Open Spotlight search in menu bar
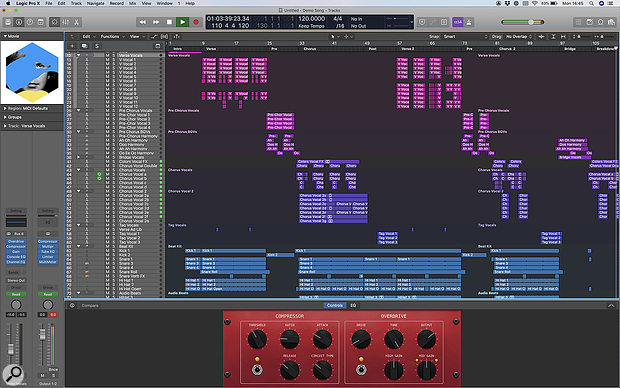The image size is (620, 388). [591, 3]
